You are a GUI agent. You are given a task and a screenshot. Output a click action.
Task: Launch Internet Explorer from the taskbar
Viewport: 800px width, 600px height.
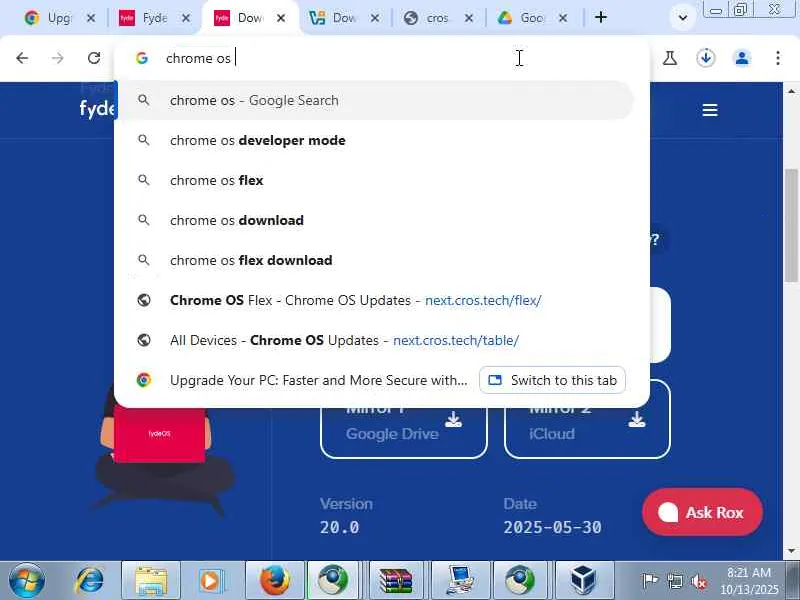click(x=90, y=581)
